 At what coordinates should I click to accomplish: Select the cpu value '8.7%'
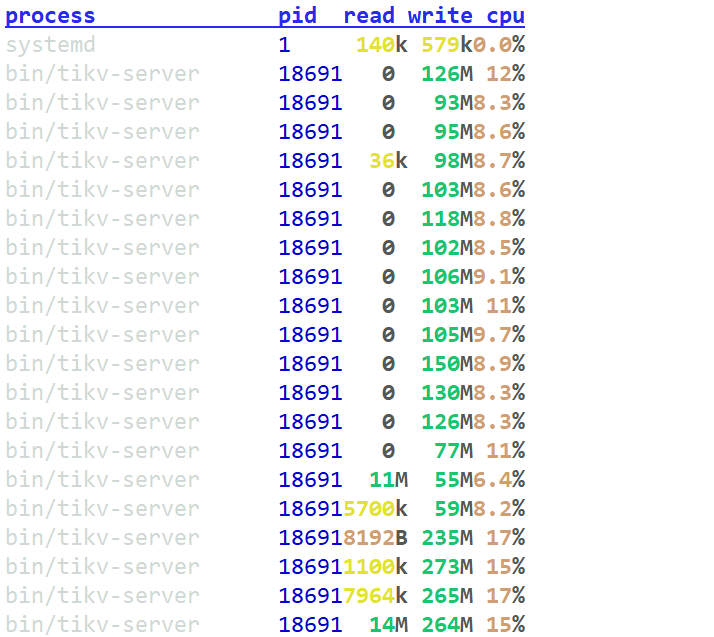click(499, 161)
